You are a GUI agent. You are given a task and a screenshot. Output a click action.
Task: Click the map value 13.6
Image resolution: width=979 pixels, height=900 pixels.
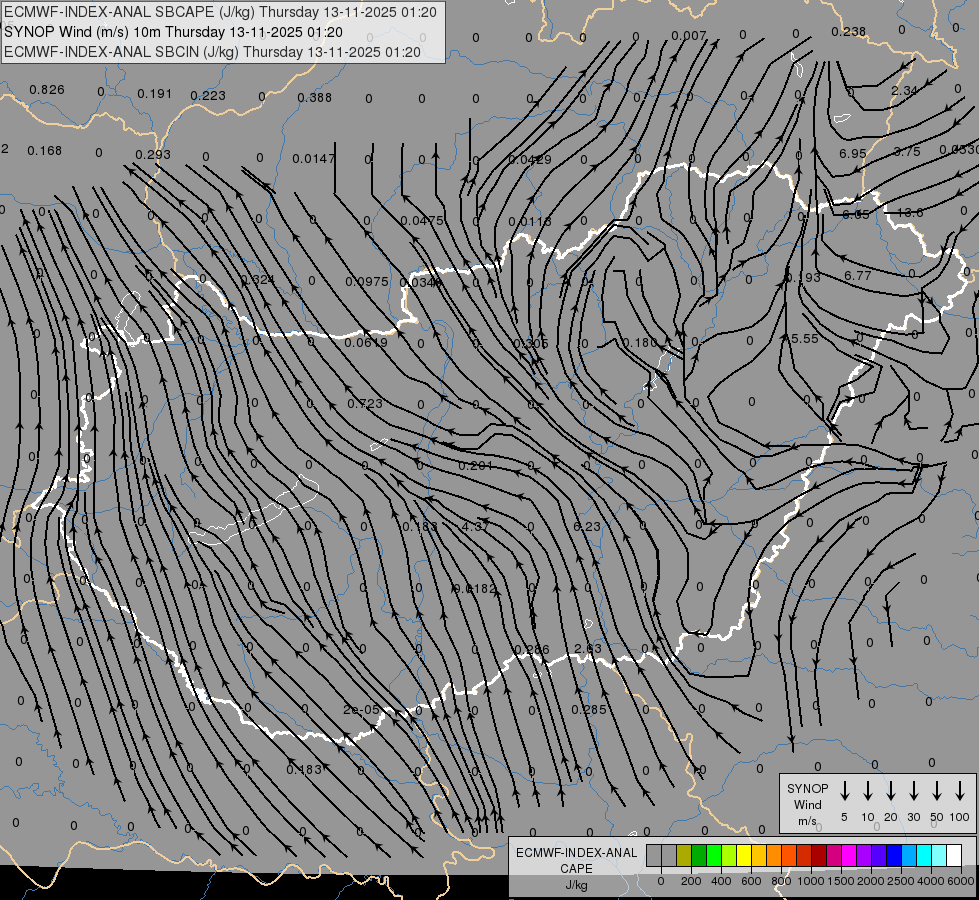point(910,213)
